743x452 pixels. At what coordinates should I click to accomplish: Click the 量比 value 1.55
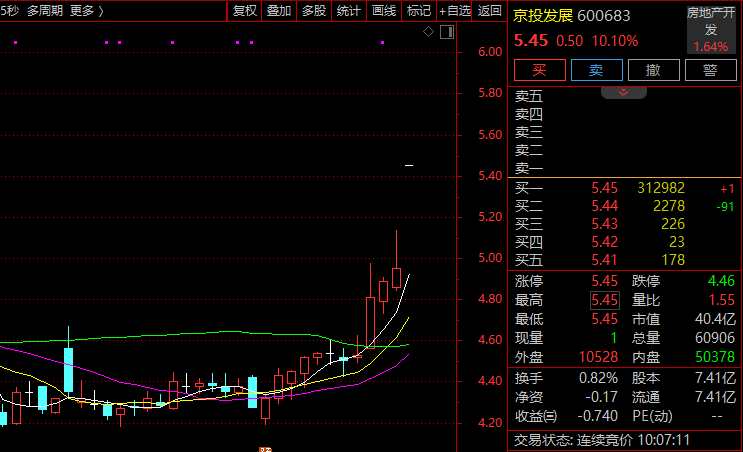point(721,300)
